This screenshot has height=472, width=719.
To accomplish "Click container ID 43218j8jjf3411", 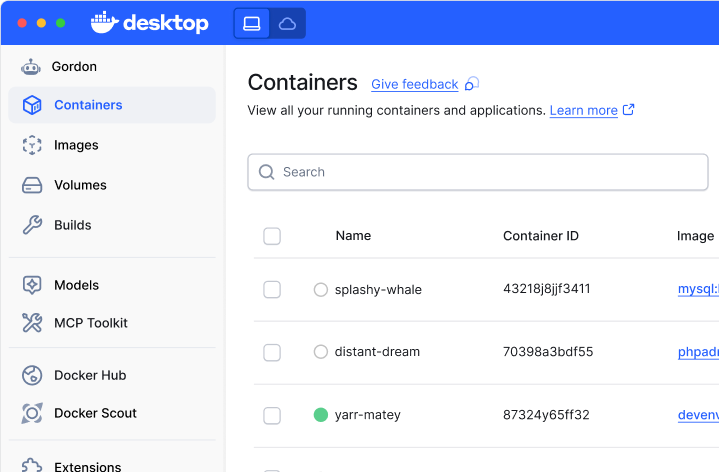I will click(547, 289).
